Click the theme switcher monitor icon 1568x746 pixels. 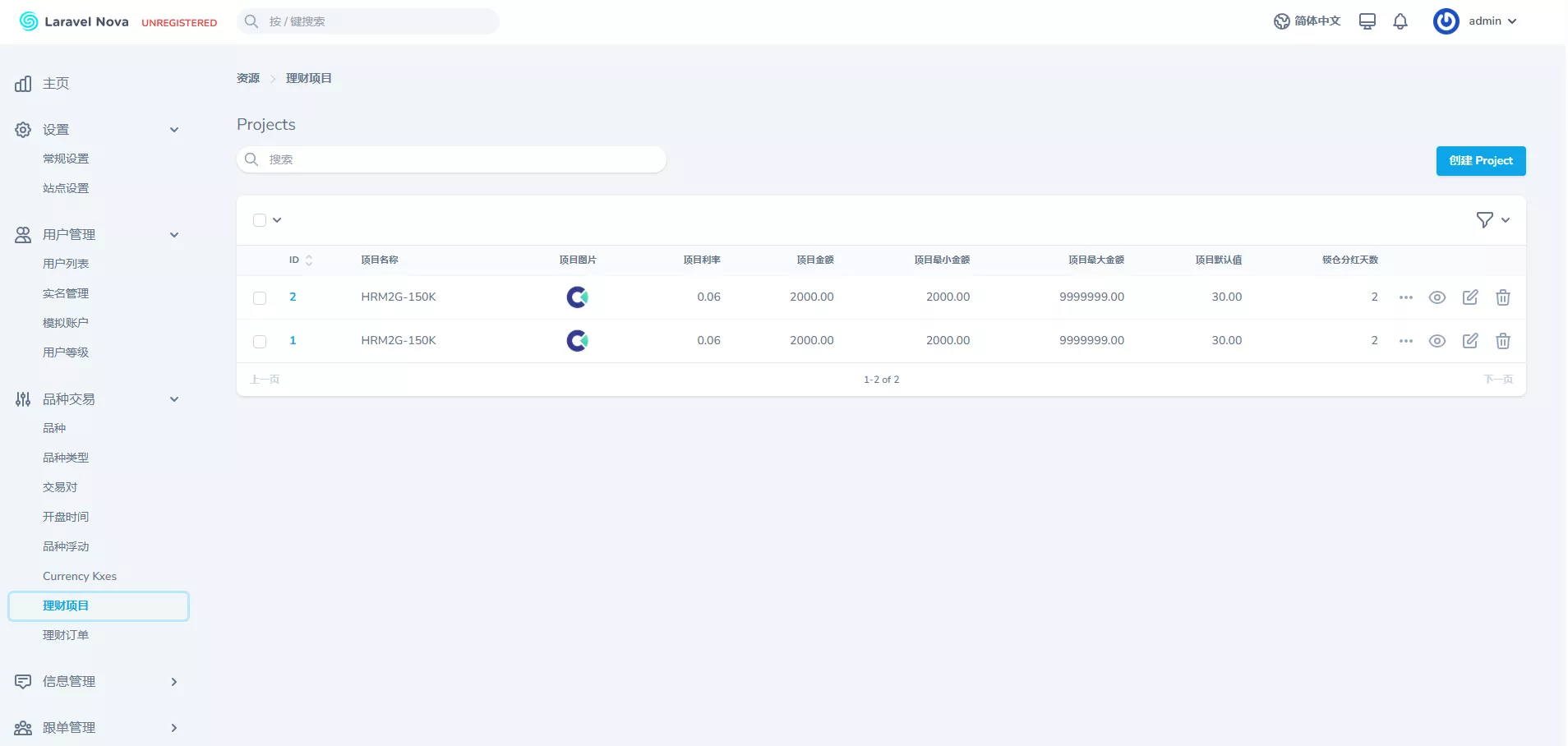(x=1367, y=21)
